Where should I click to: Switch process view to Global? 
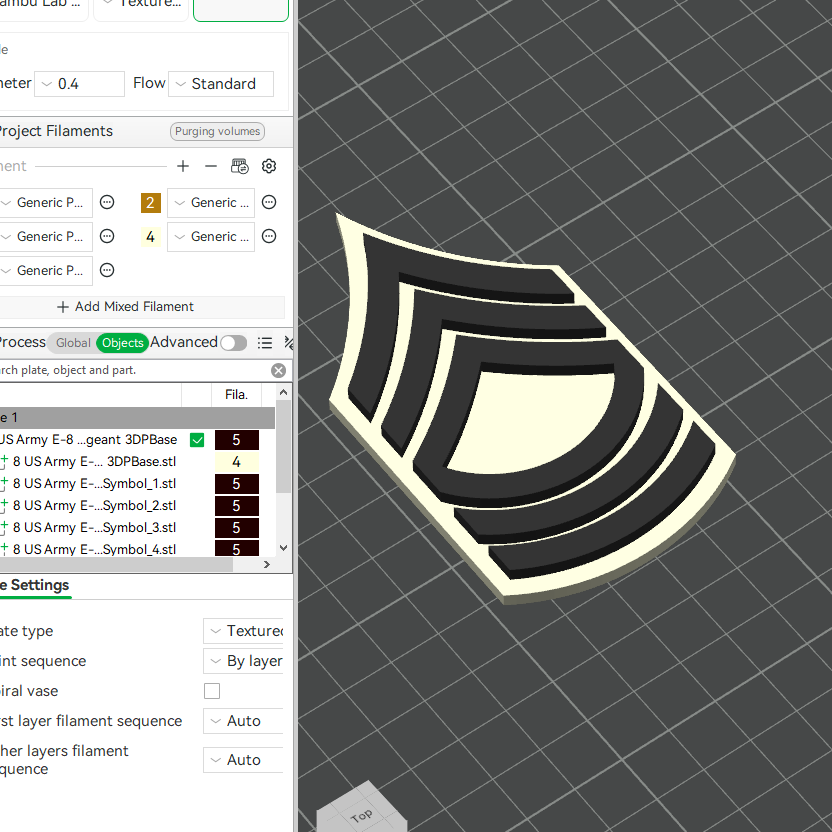pyautogui.click(x=73, y=343)
